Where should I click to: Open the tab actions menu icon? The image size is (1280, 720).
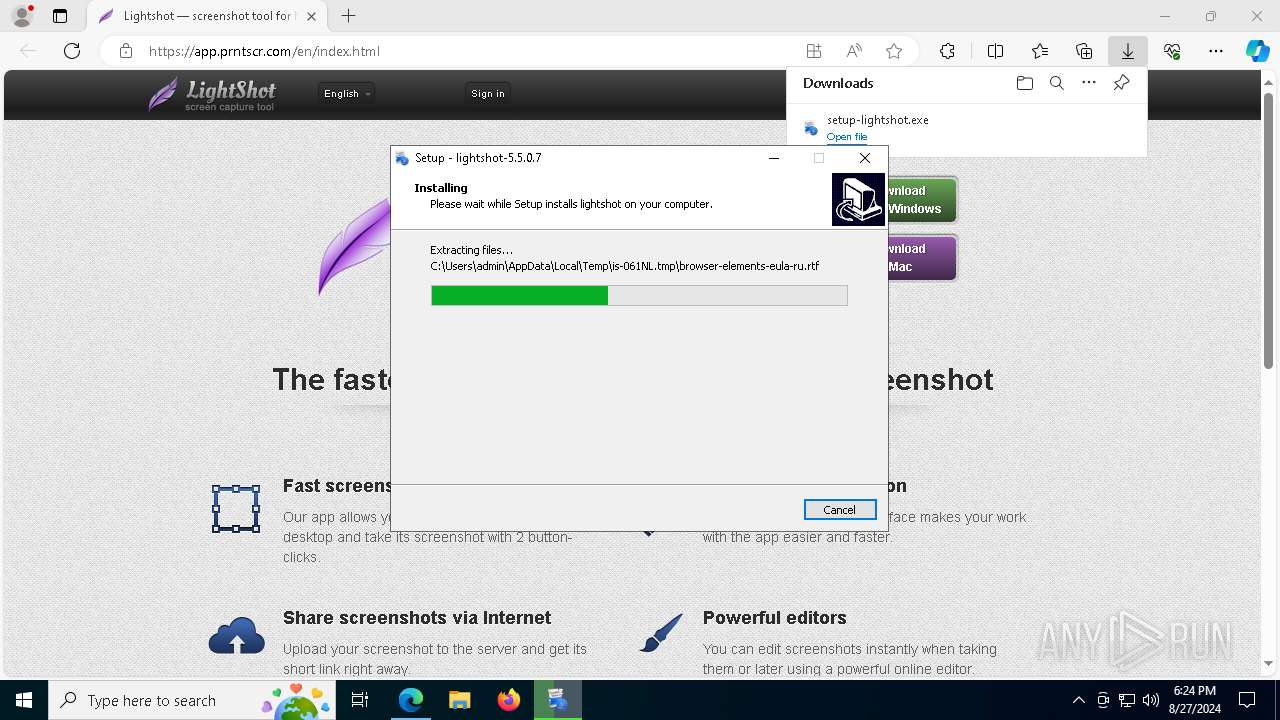tap(60, 16)
